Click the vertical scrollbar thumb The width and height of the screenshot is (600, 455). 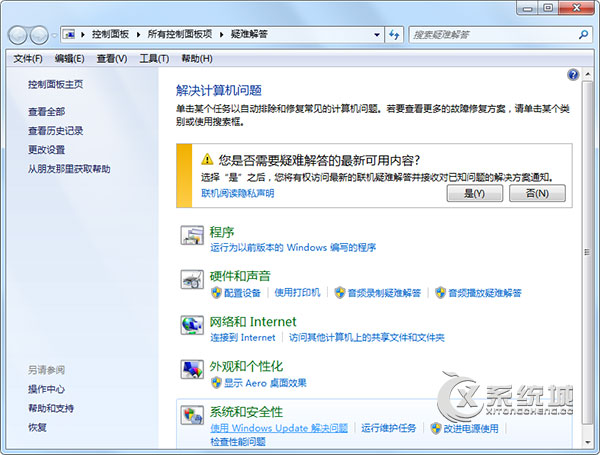click(587, 252)
